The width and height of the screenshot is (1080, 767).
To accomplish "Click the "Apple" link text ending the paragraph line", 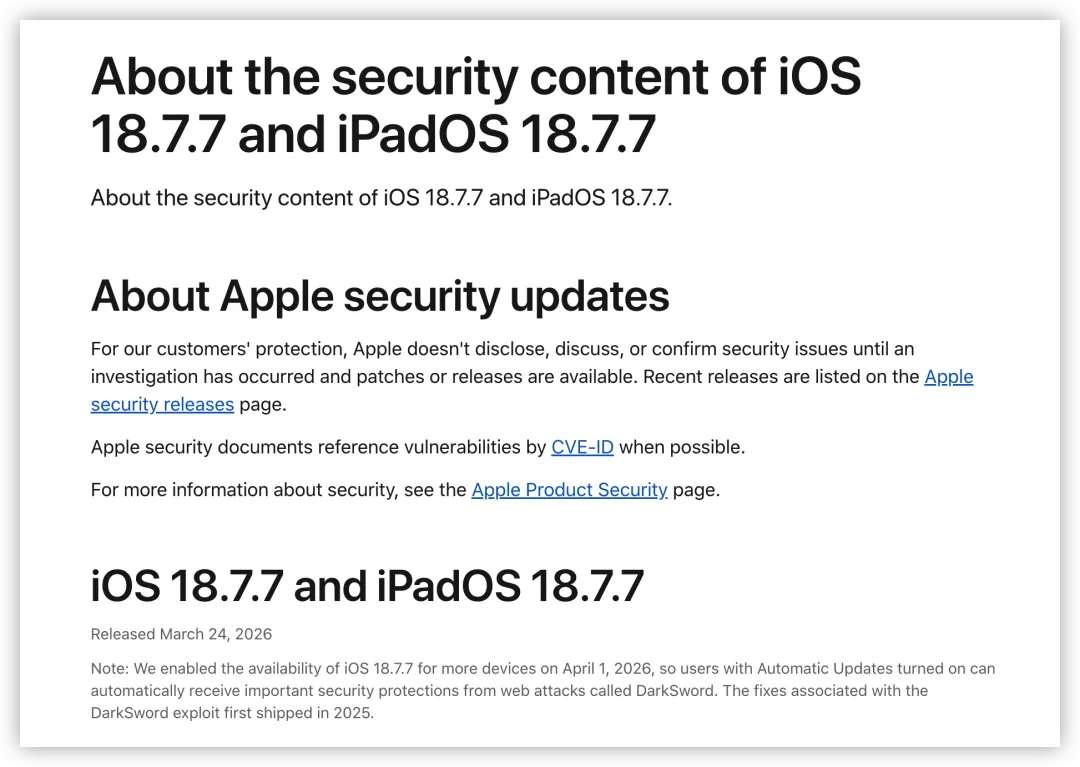I will point(948,377).
